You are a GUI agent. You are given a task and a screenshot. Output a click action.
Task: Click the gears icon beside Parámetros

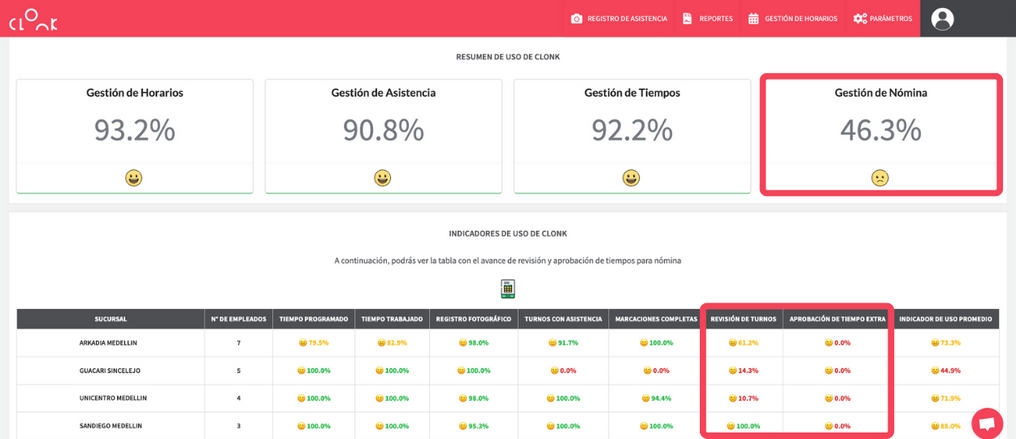click(860, 19)
